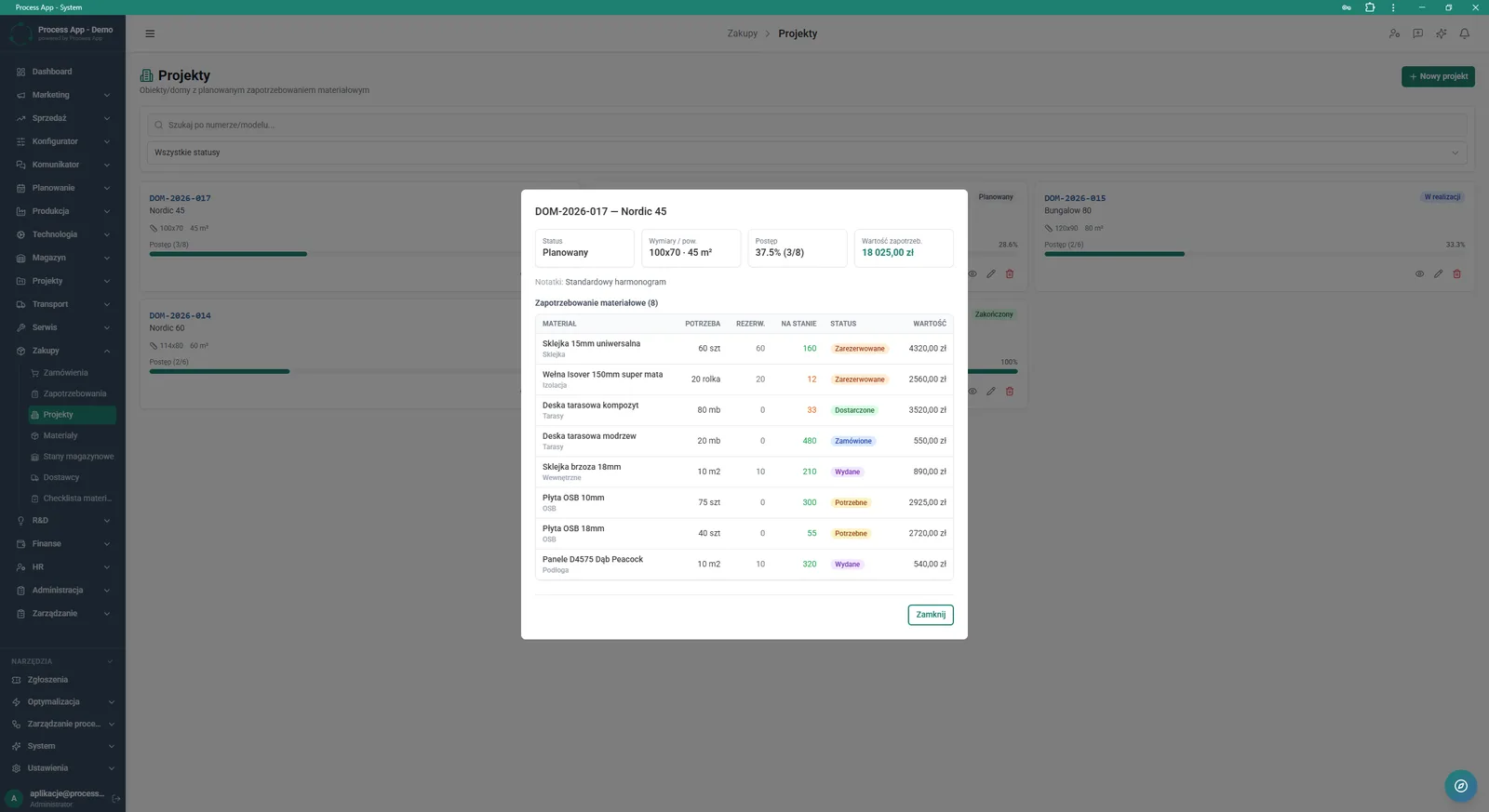The image size is (1489, 812).
Task: Open the DOM-2026-015 project card link
Action: click(1075, 198)
